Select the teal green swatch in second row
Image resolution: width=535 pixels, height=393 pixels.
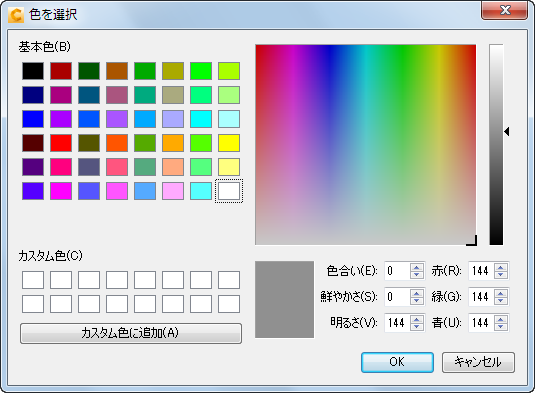tap(145, 94)
